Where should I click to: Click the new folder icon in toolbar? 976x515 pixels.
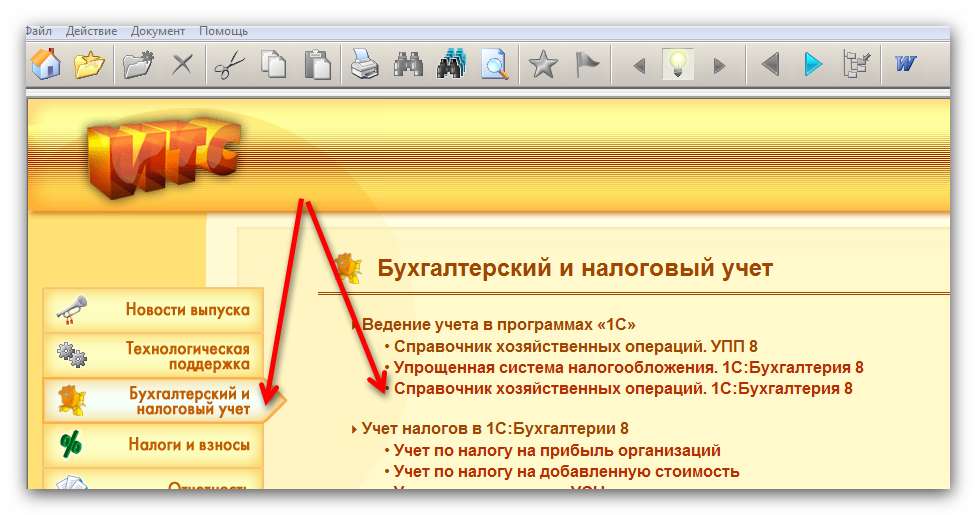click(x=138, y=64)
